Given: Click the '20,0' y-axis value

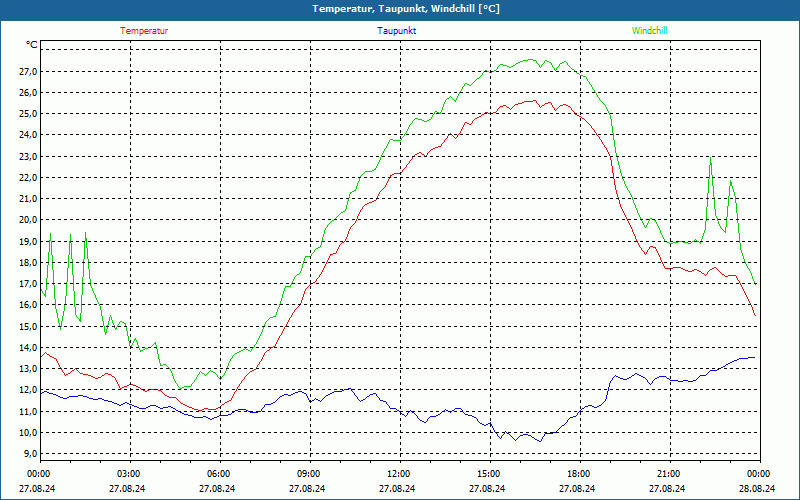Looking at the screenshot, I should pyautogui.click(x=28, y=220).
